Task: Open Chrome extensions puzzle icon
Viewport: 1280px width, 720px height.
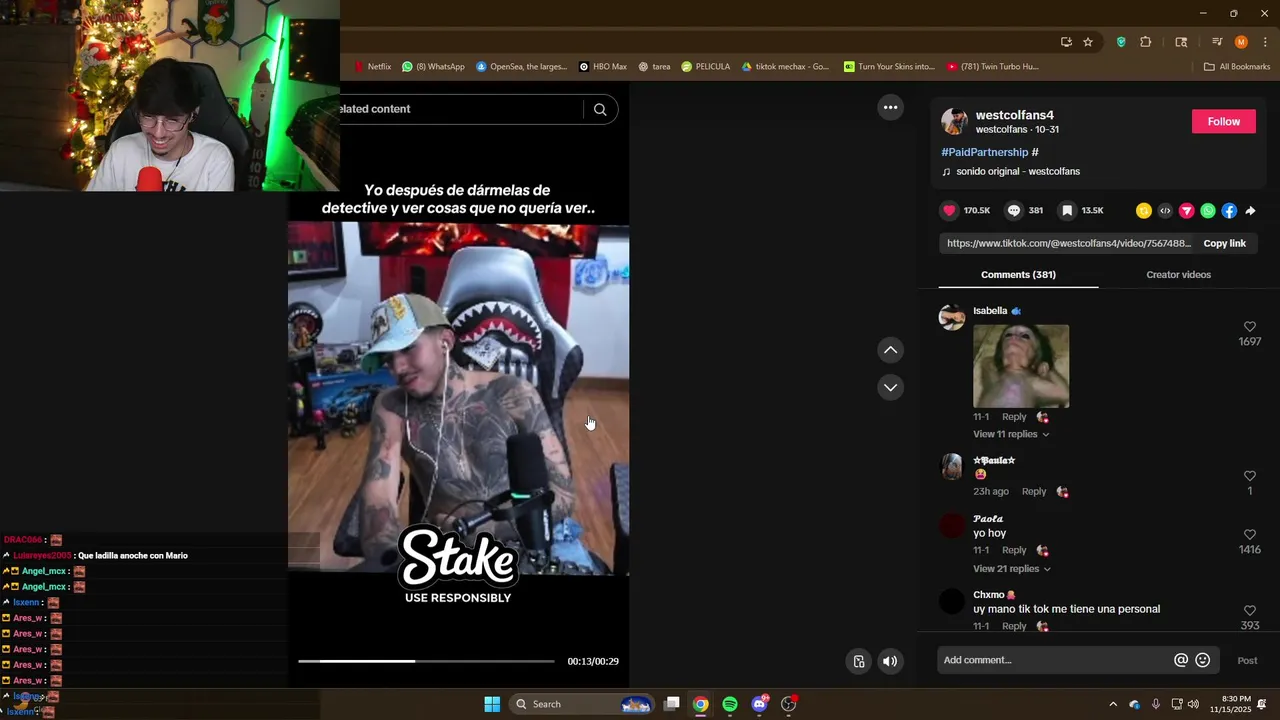Action: pos(1146,42)
